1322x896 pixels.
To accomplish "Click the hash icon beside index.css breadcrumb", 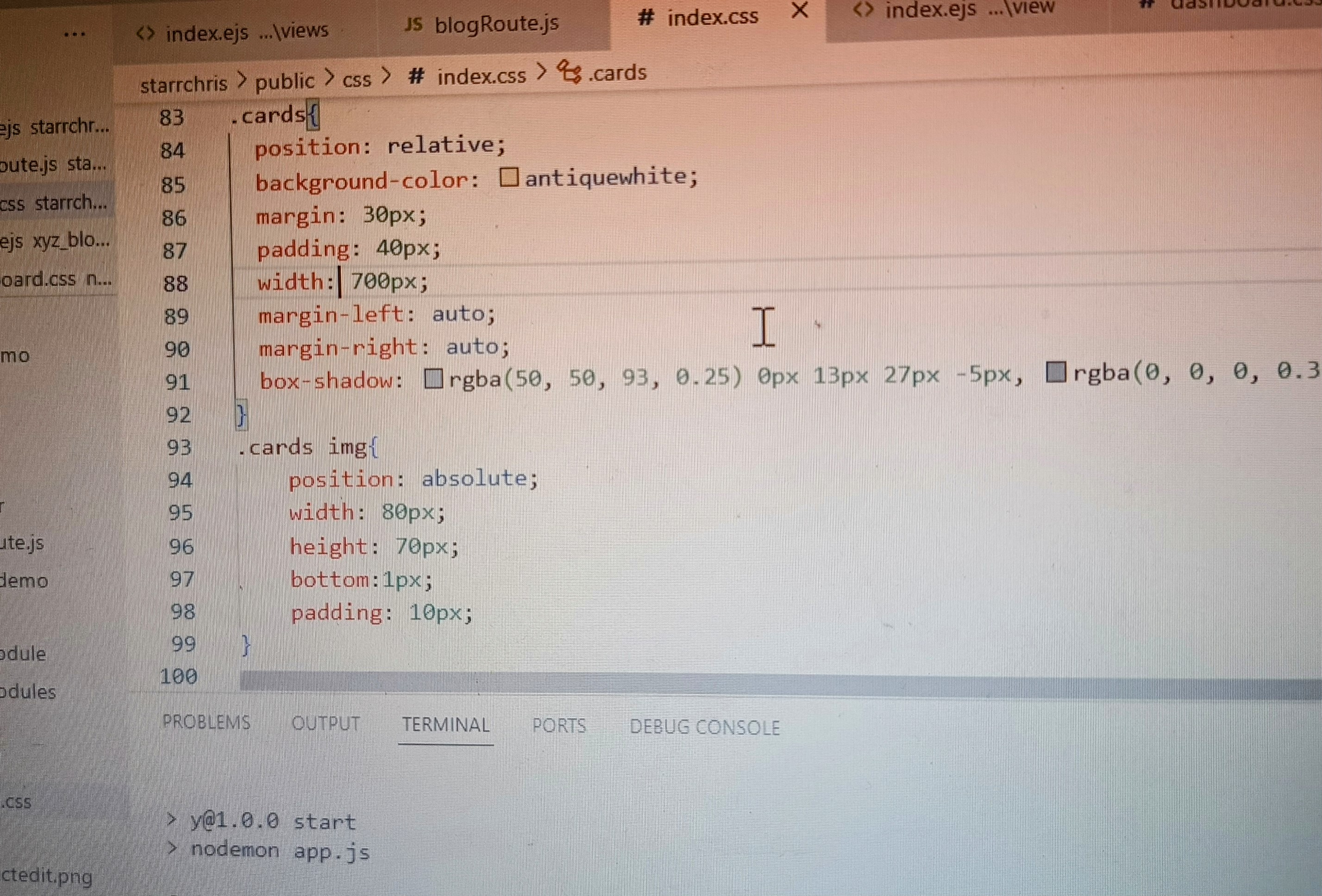I will 416,75.
